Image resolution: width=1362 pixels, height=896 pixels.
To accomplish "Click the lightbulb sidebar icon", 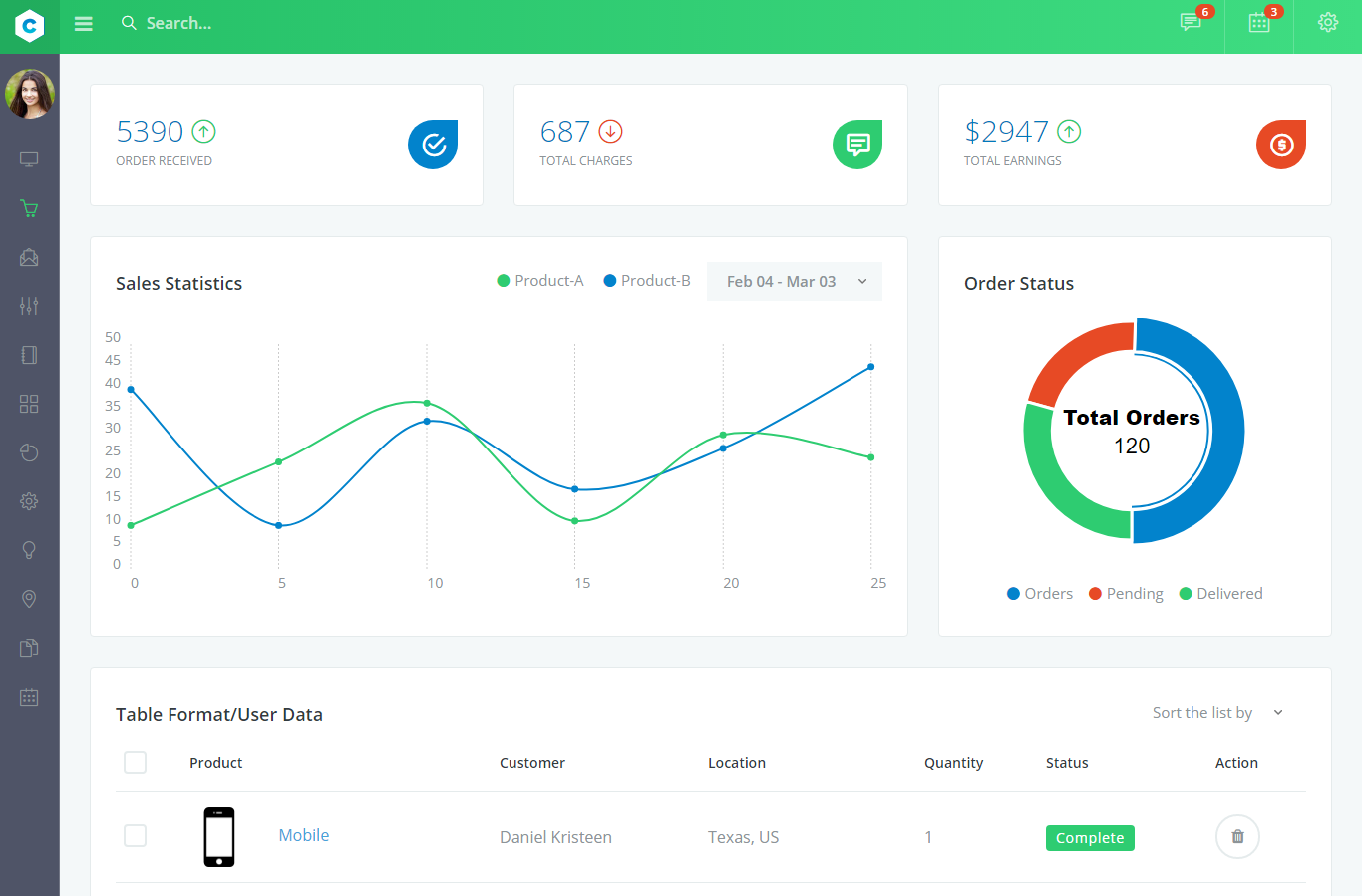I will click(29, 550).
